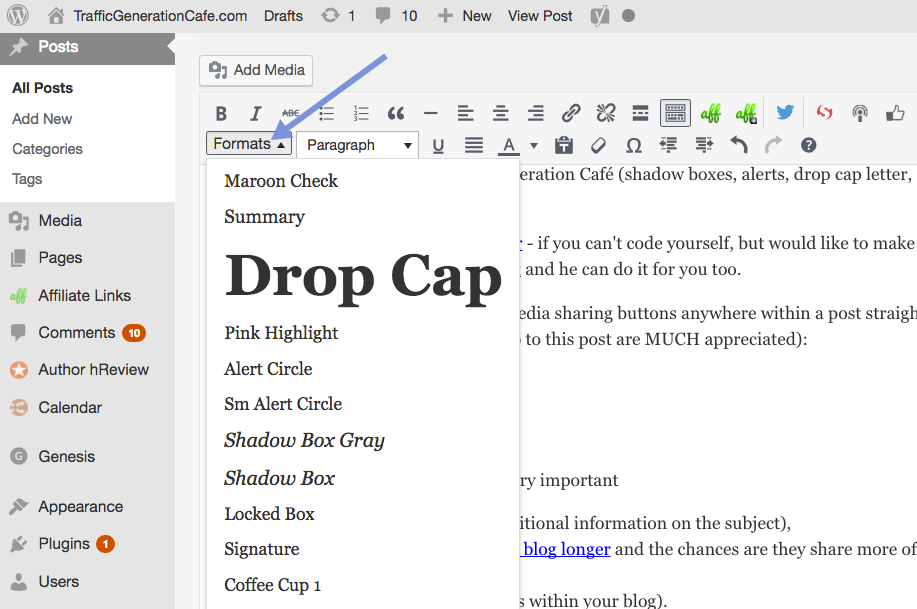Insert a hyperlink
This screenshot has height=609, width=917.
570,112
